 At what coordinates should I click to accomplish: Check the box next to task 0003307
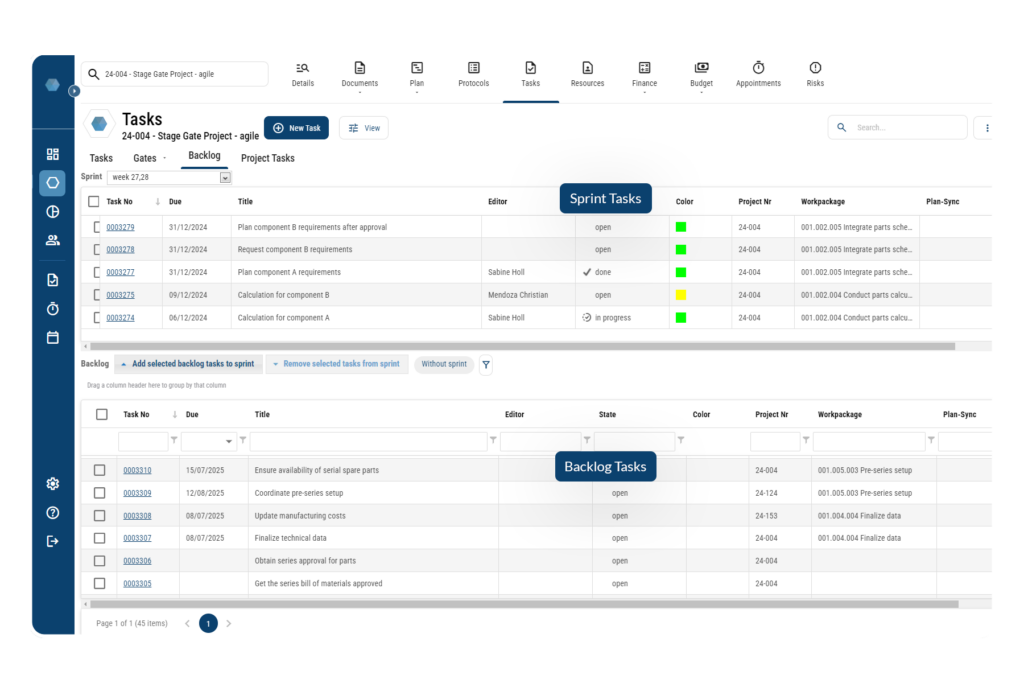pos(100,538)
